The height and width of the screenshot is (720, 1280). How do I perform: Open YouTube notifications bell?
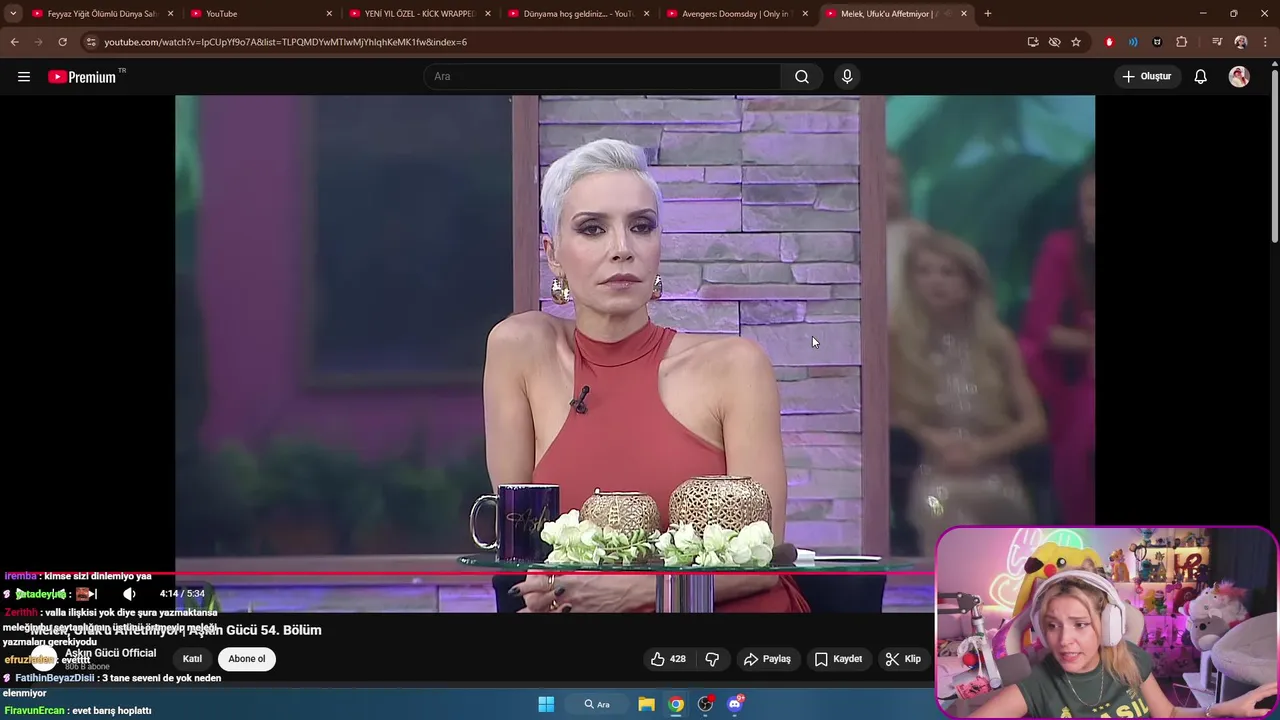click(1201, 77)
